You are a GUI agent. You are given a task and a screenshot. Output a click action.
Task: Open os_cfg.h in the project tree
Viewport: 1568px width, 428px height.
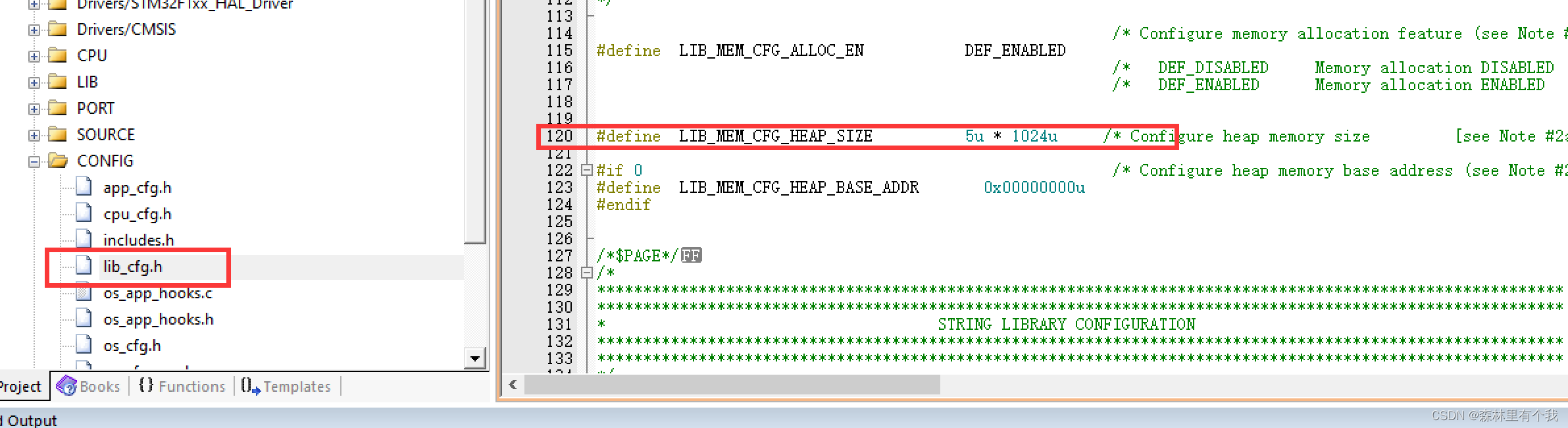(x=132, y=346)
